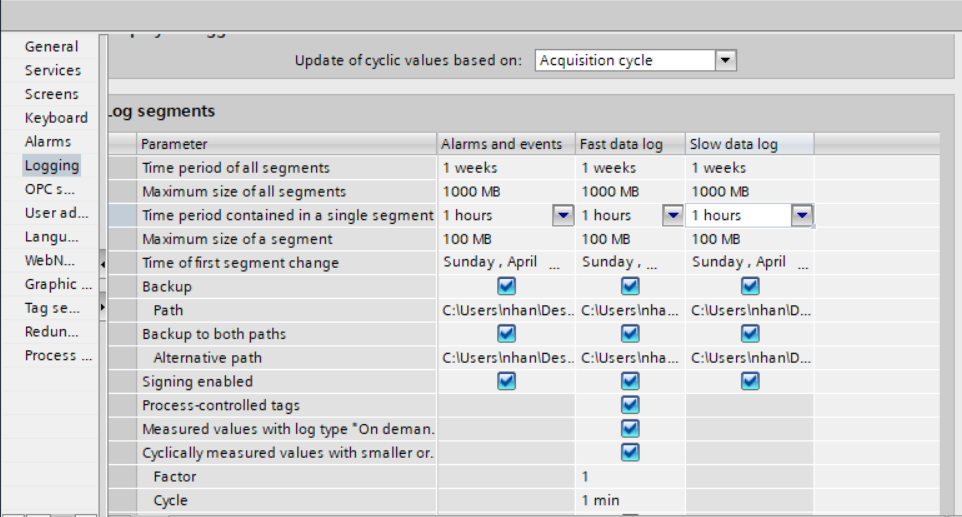This screenshot has height=517, width=962.
Task: Toggle Backup to both paths for Fast data log
Action: tap(630, 334)
